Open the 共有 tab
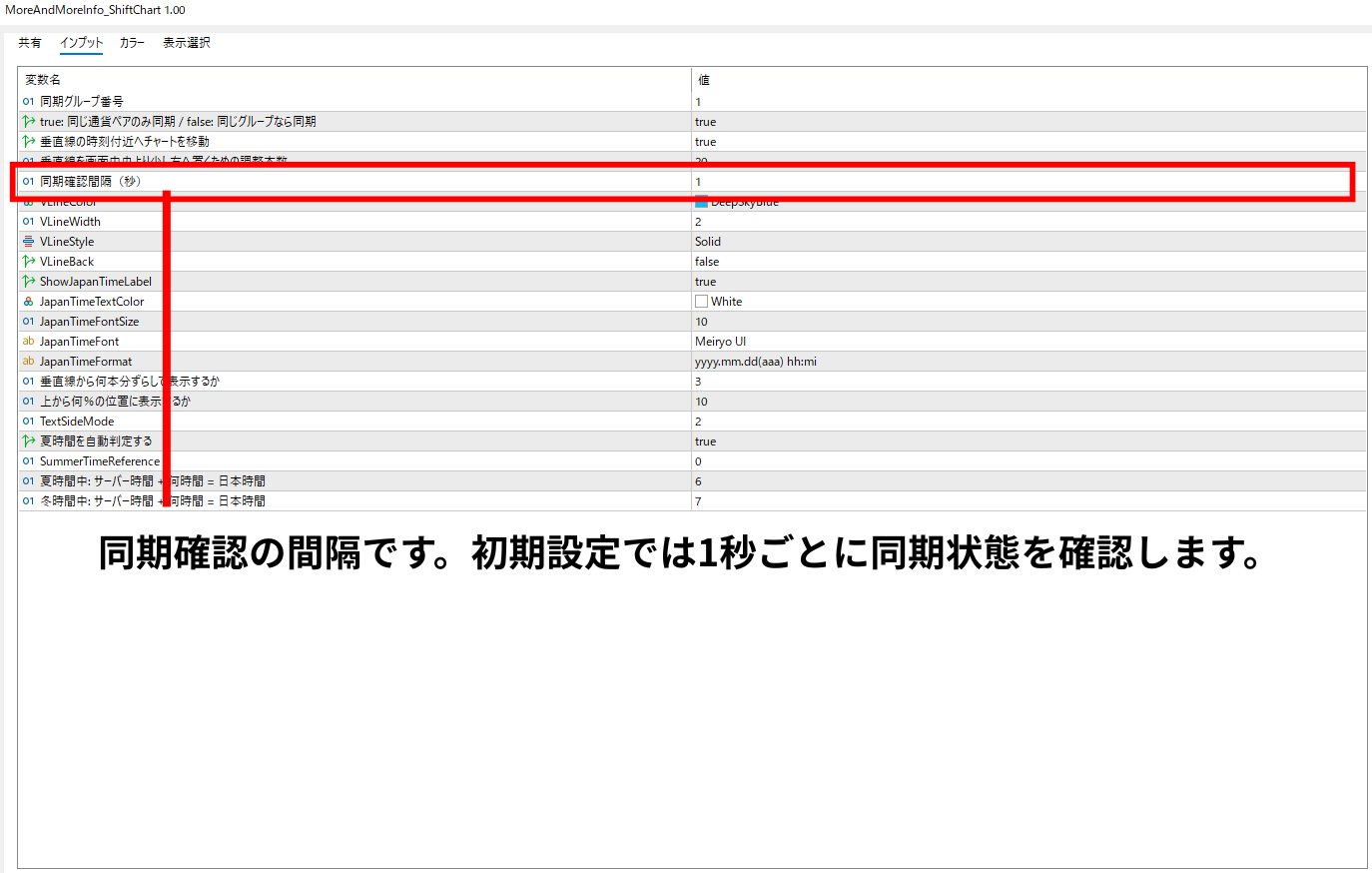Image resolution: width=1372 pixels, height=873 pixels. pyautogui.click(x=30, y=43)
